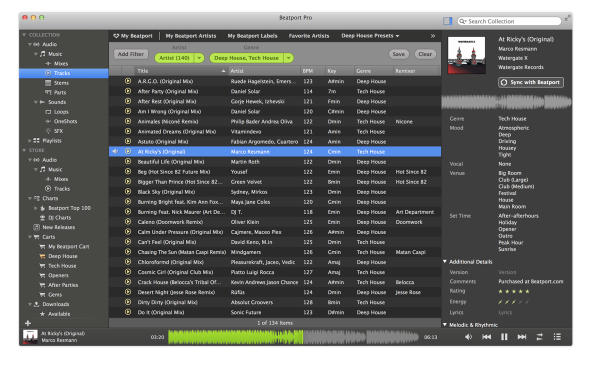This screenshot has height=367, width=590.
Task: Set the Energy lightning bolt rating
Action: click(x=514, y=302)
